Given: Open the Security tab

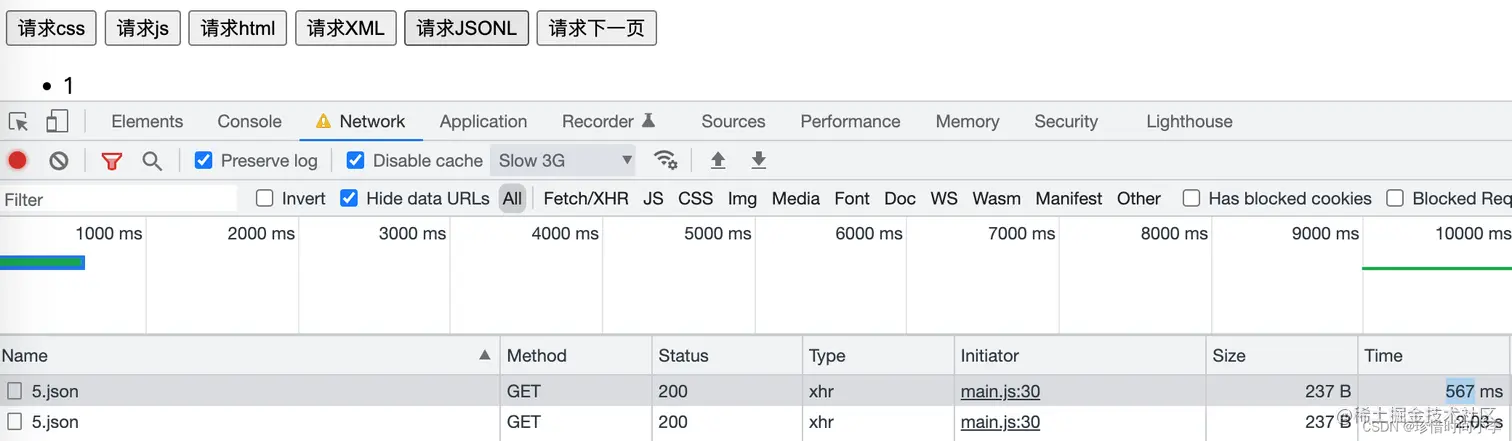Looking at the screenshot, I should (1066, 121).
